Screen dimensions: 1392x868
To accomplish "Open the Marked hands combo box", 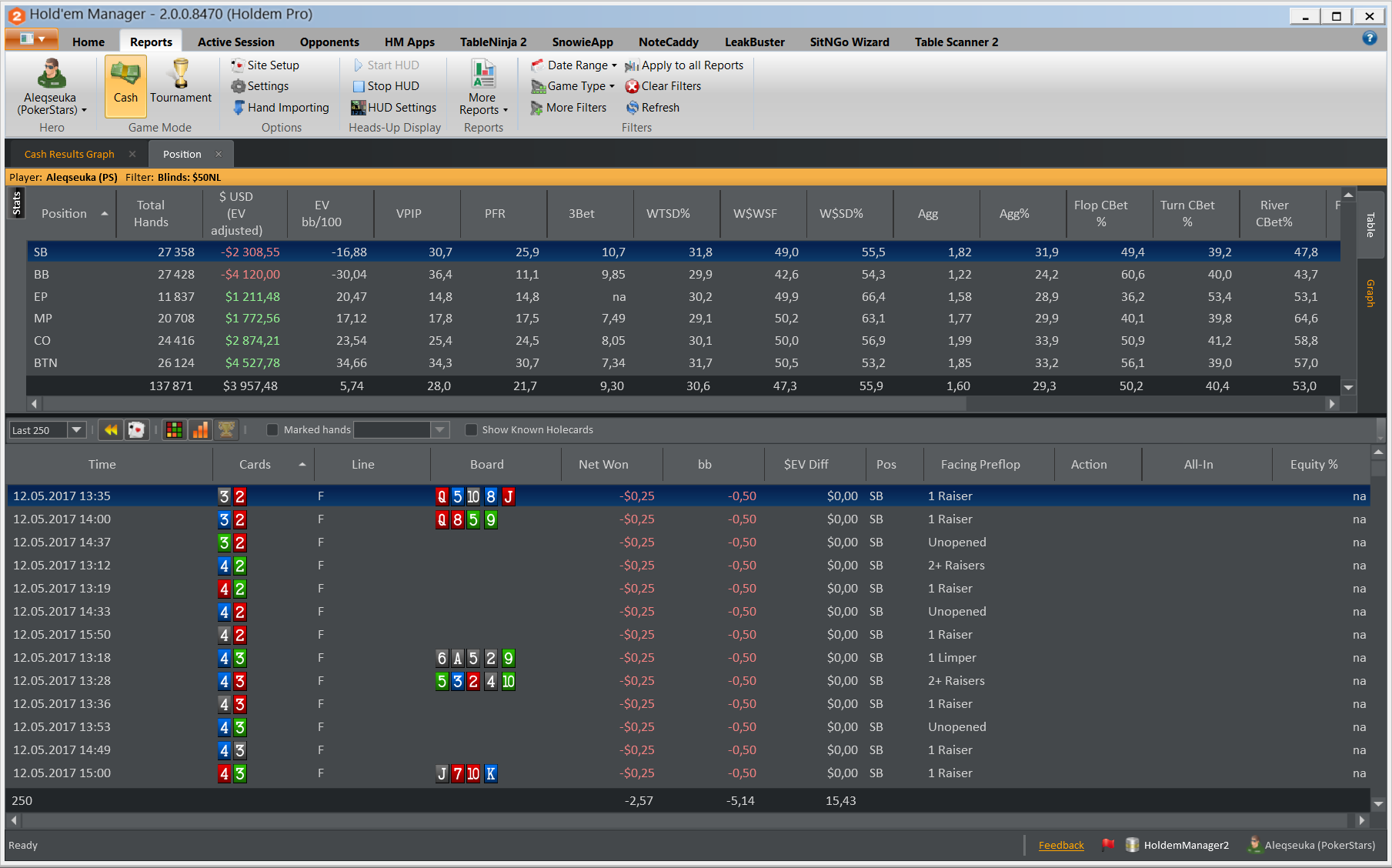I will click(401, 430).
